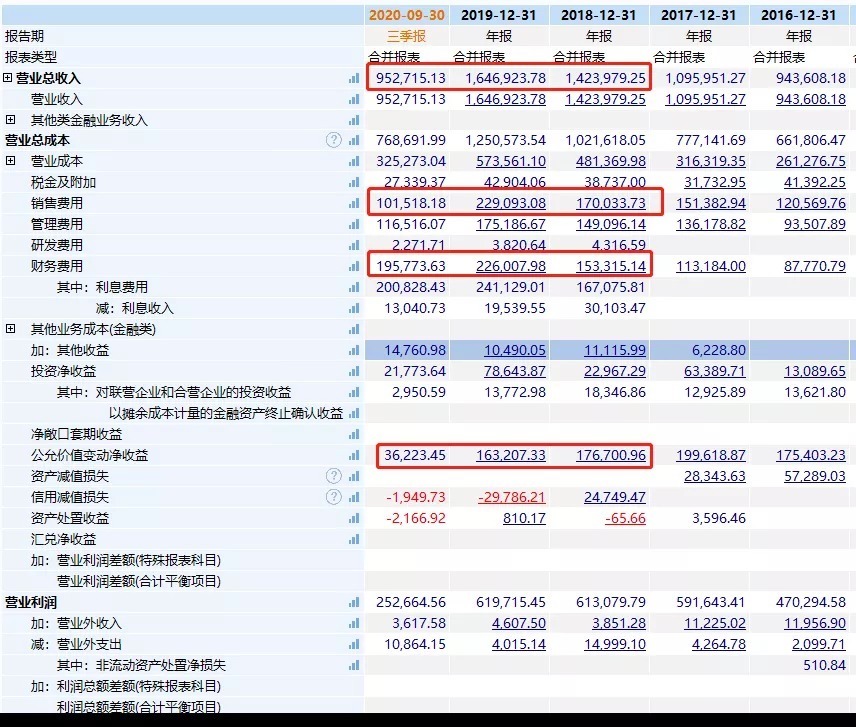The image size is (856, 727).
Task: Show help tooltip for 资产减值损失
Action: (x=334, y=476)
